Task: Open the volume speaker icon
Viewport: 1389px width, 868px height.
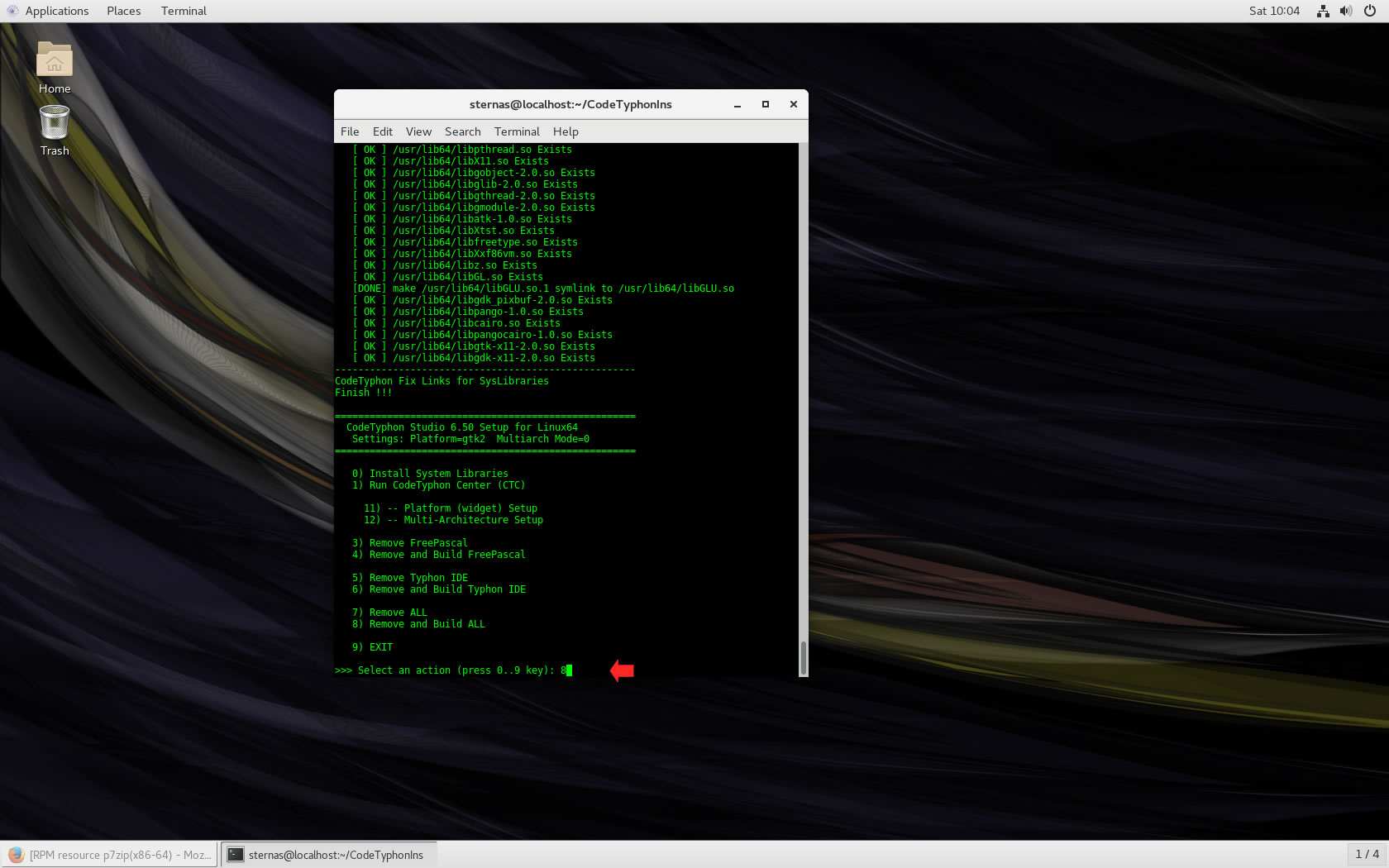Action: (x=1346, y=11)
